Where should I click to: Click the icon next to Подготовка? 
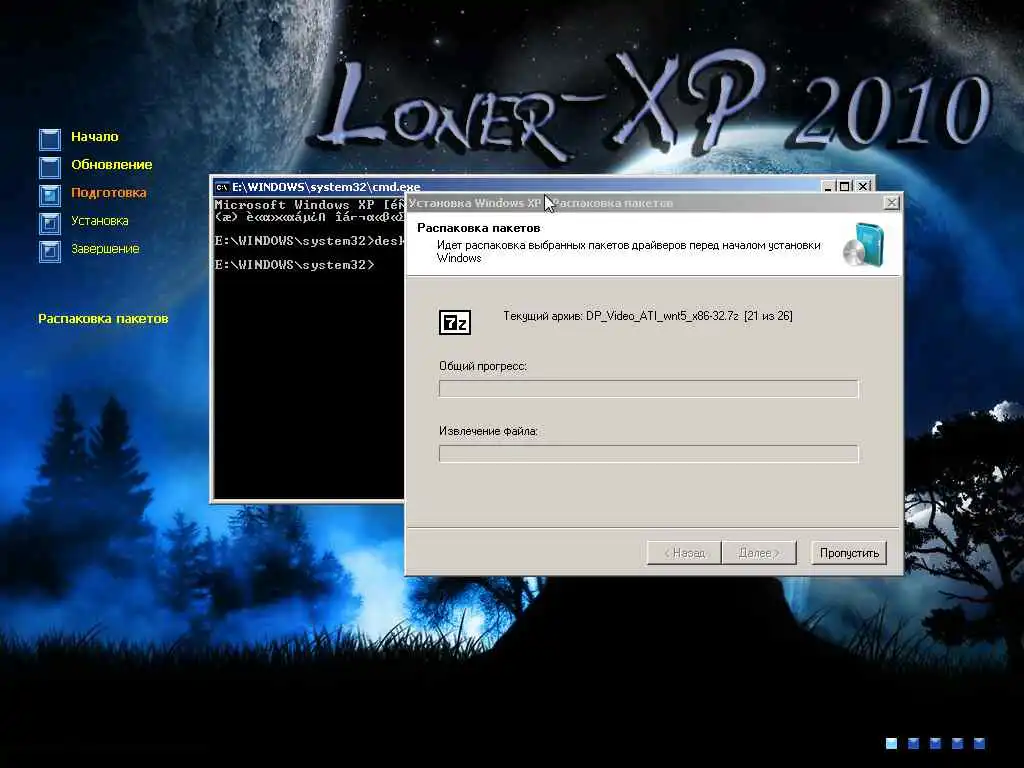(x=50, y=195)
